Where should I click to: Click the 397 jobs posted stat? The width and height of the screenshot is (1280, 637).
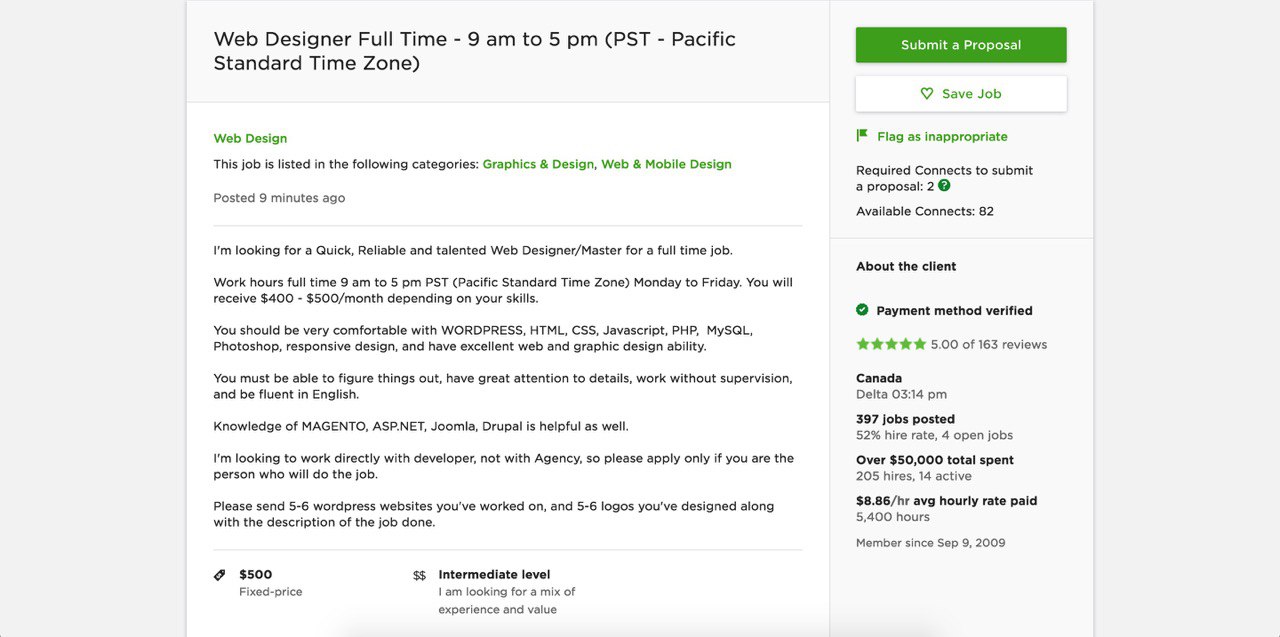pos(905,419)
